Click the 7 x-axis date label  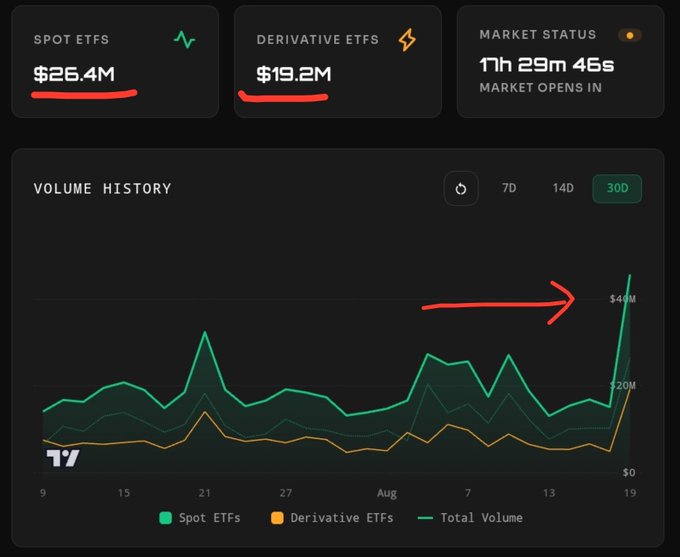tap(468, 493)
